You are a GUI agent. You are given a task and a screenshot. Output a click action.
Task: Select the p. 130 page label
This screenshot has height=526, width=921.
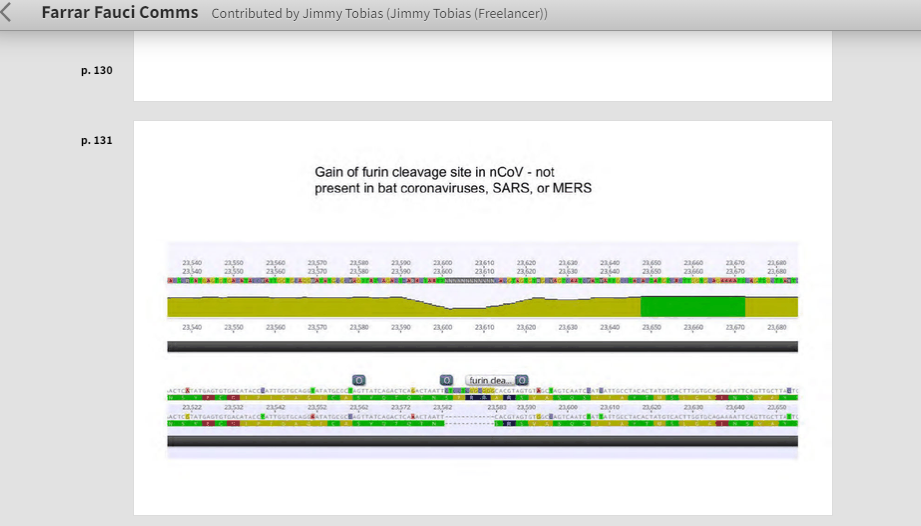coord(97,70)
